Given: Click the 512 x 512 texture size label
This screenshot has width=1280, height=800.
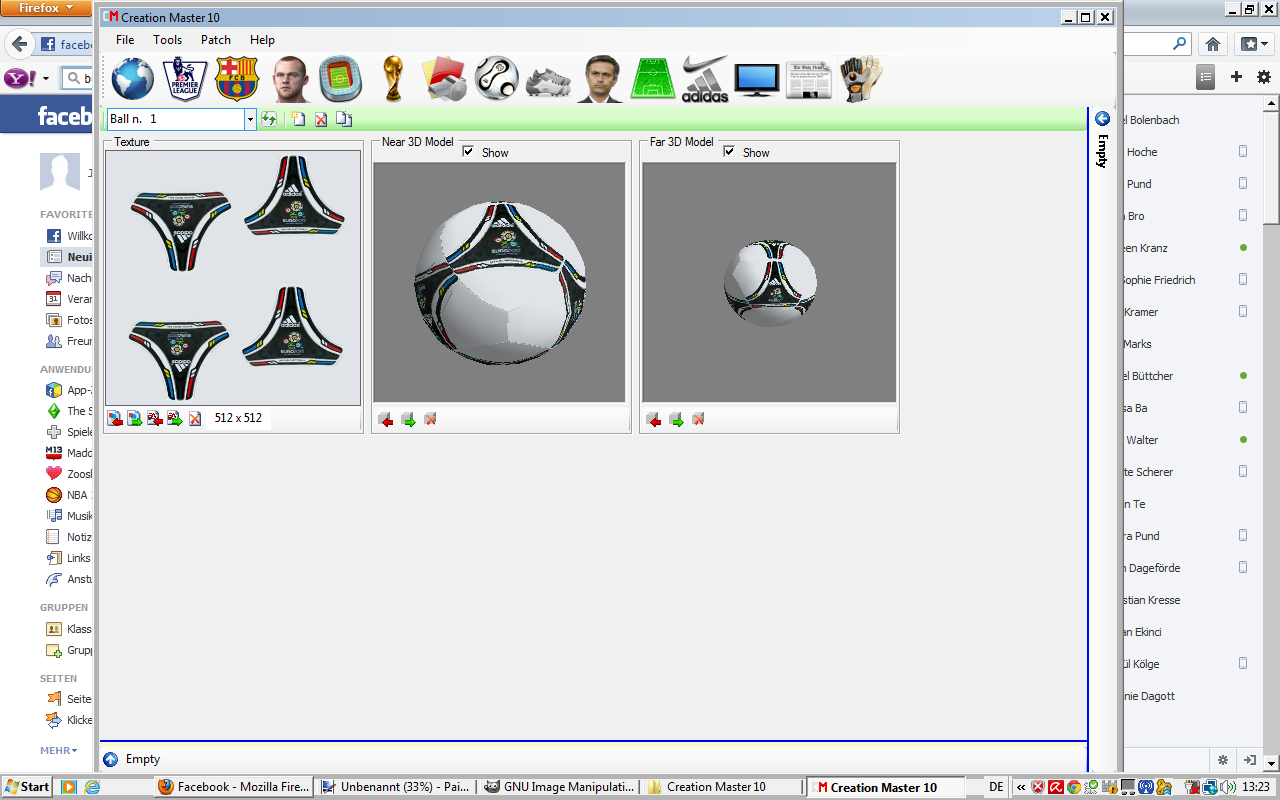Looking at the screenshot, I should 238,418.
